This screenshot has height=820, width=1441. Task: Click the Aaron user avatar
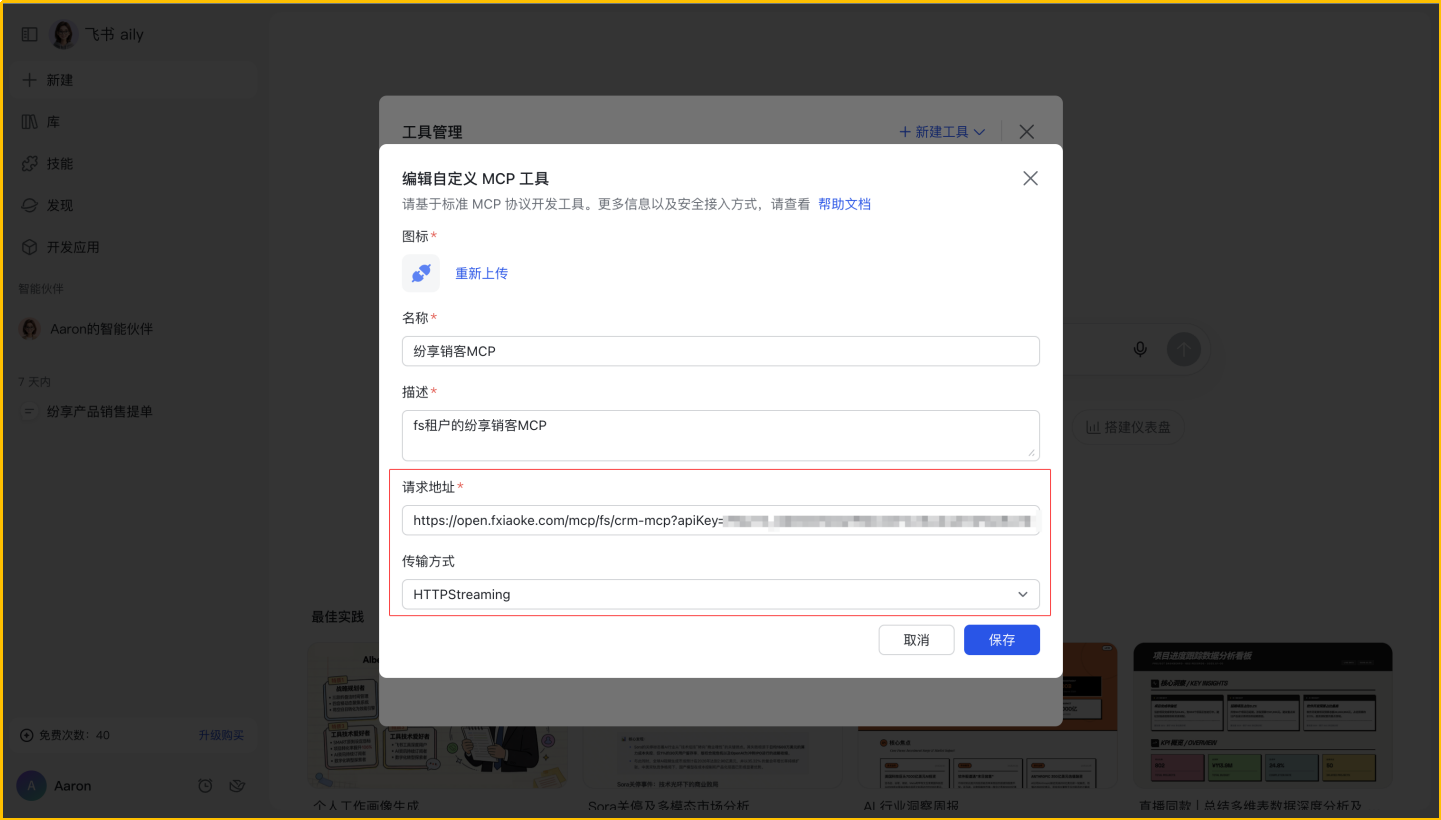coord(31,786)
